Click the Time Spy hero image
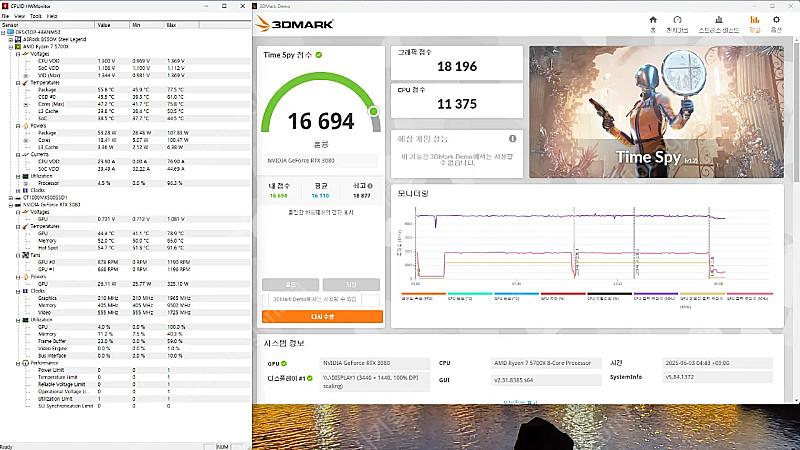 pyautogui.click(x=656, y=112)
